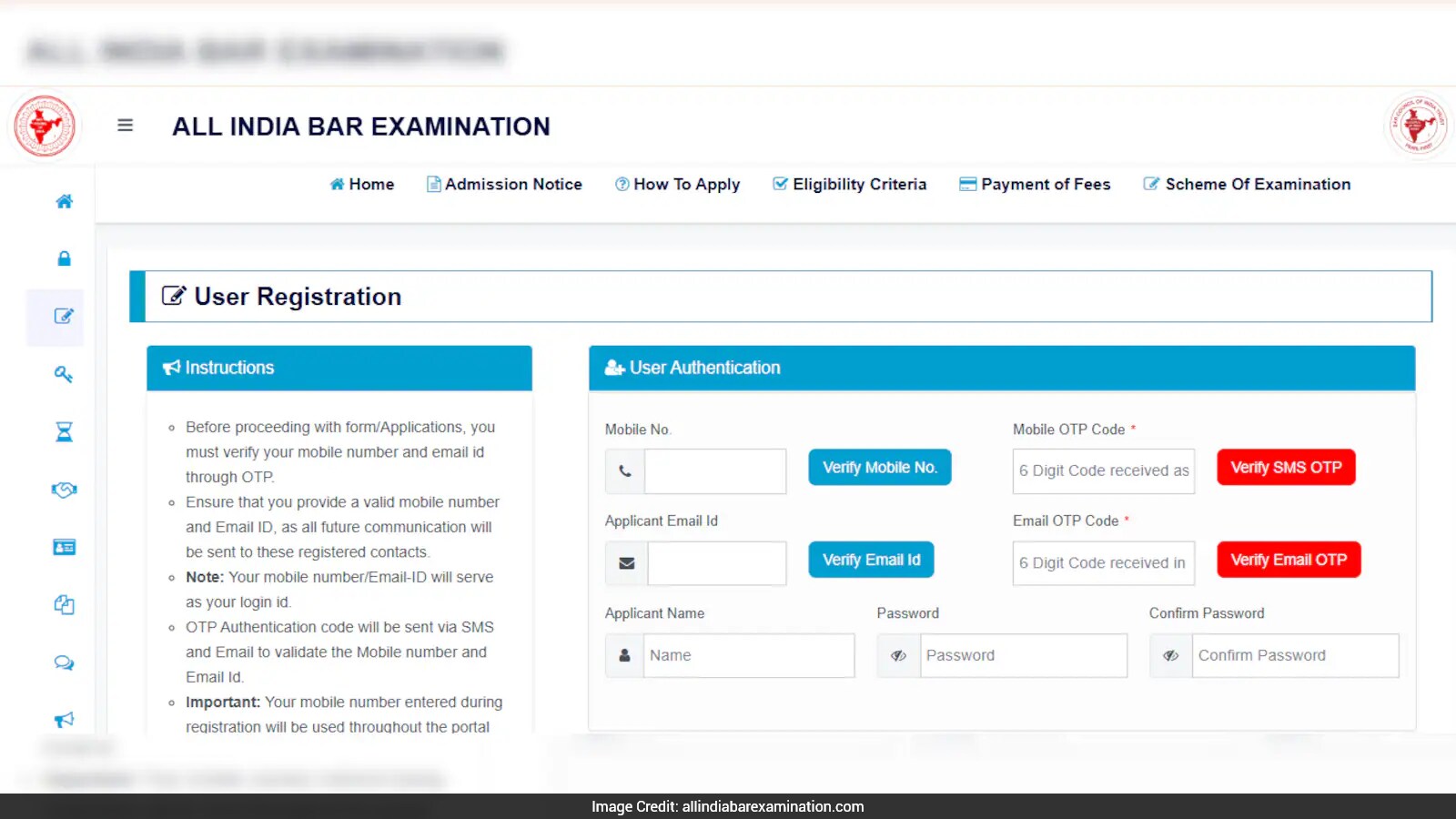Click the Verify Email Id button

(871, 560)
